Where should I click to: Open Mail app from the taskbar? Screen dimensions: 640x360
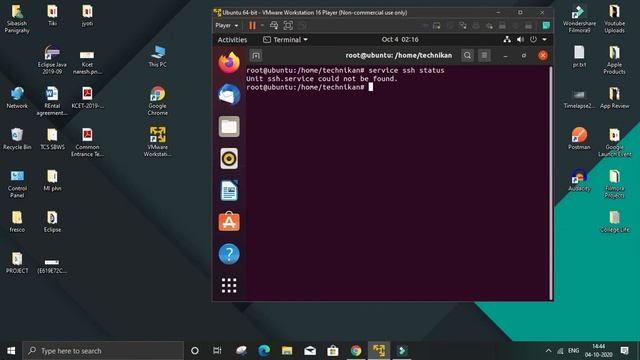click(310, 351)
